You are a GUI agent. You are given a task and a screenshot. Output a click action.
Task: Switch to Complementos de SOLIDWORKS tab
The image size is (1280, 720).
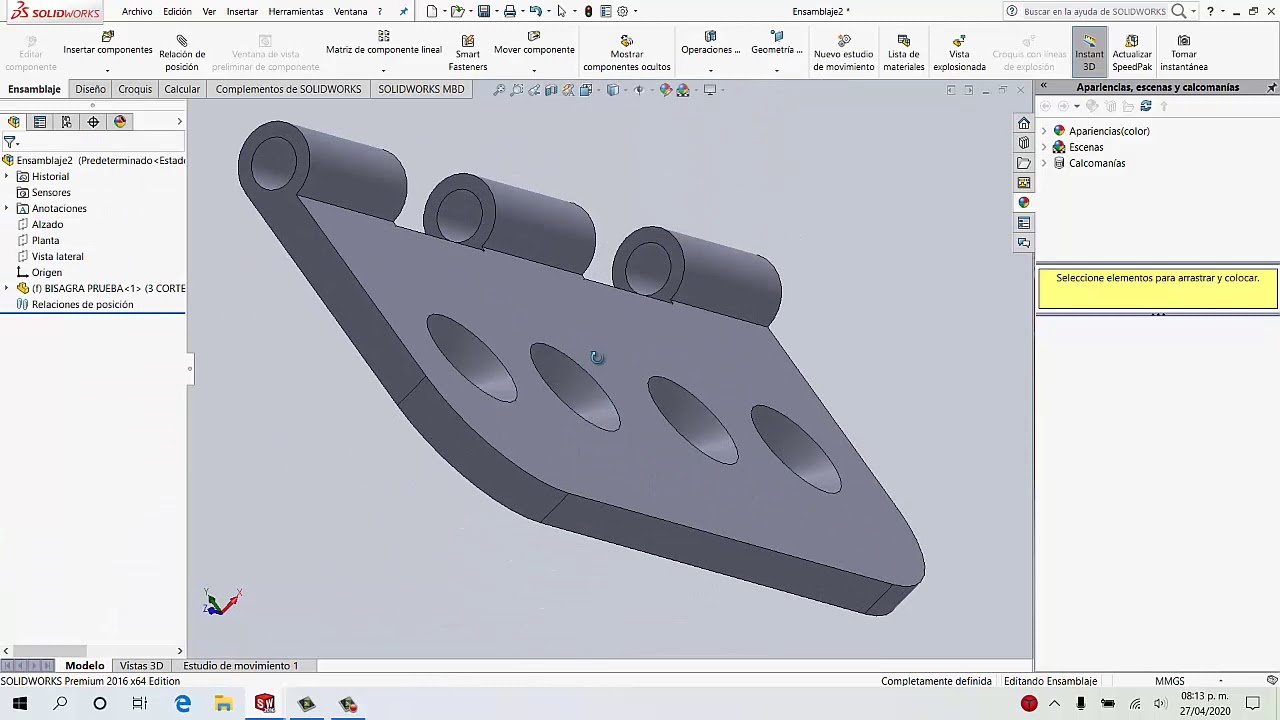point(288,89)
